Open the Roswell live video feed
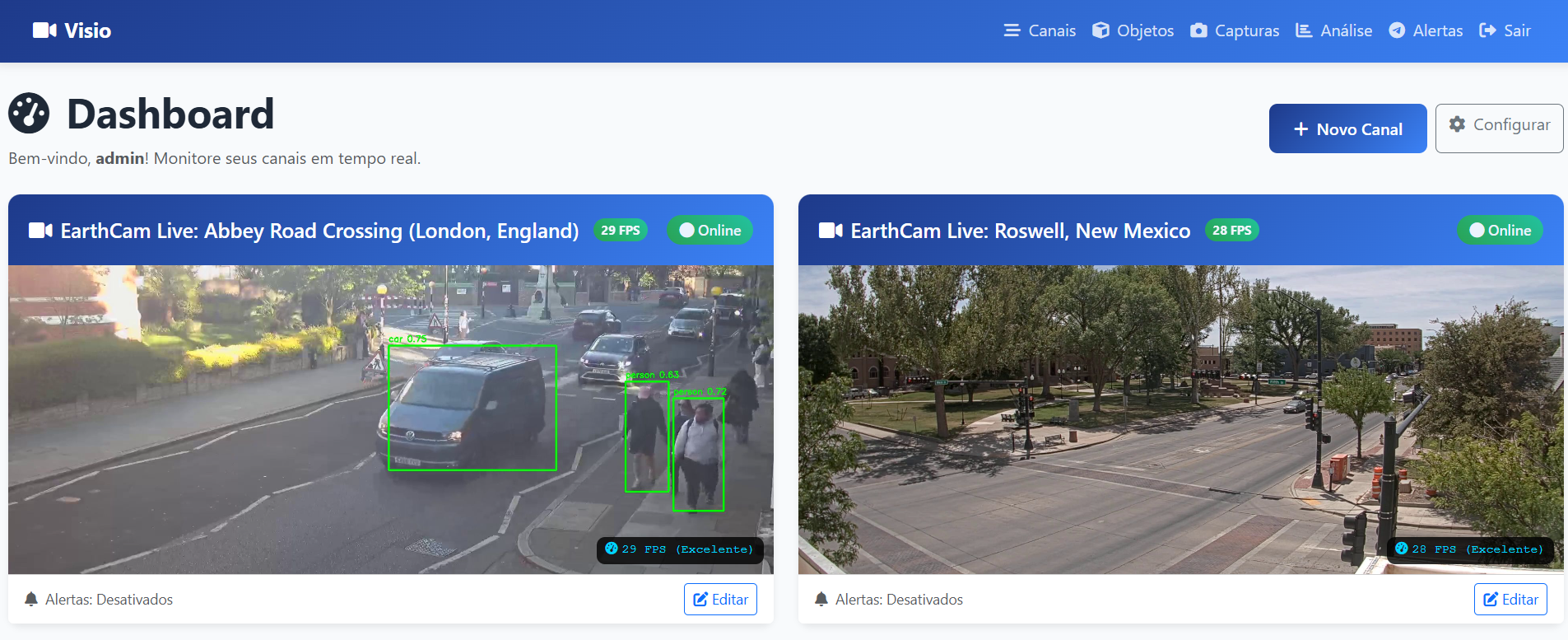This screenshot has width=1568, height=640. tap(1180, 419)
